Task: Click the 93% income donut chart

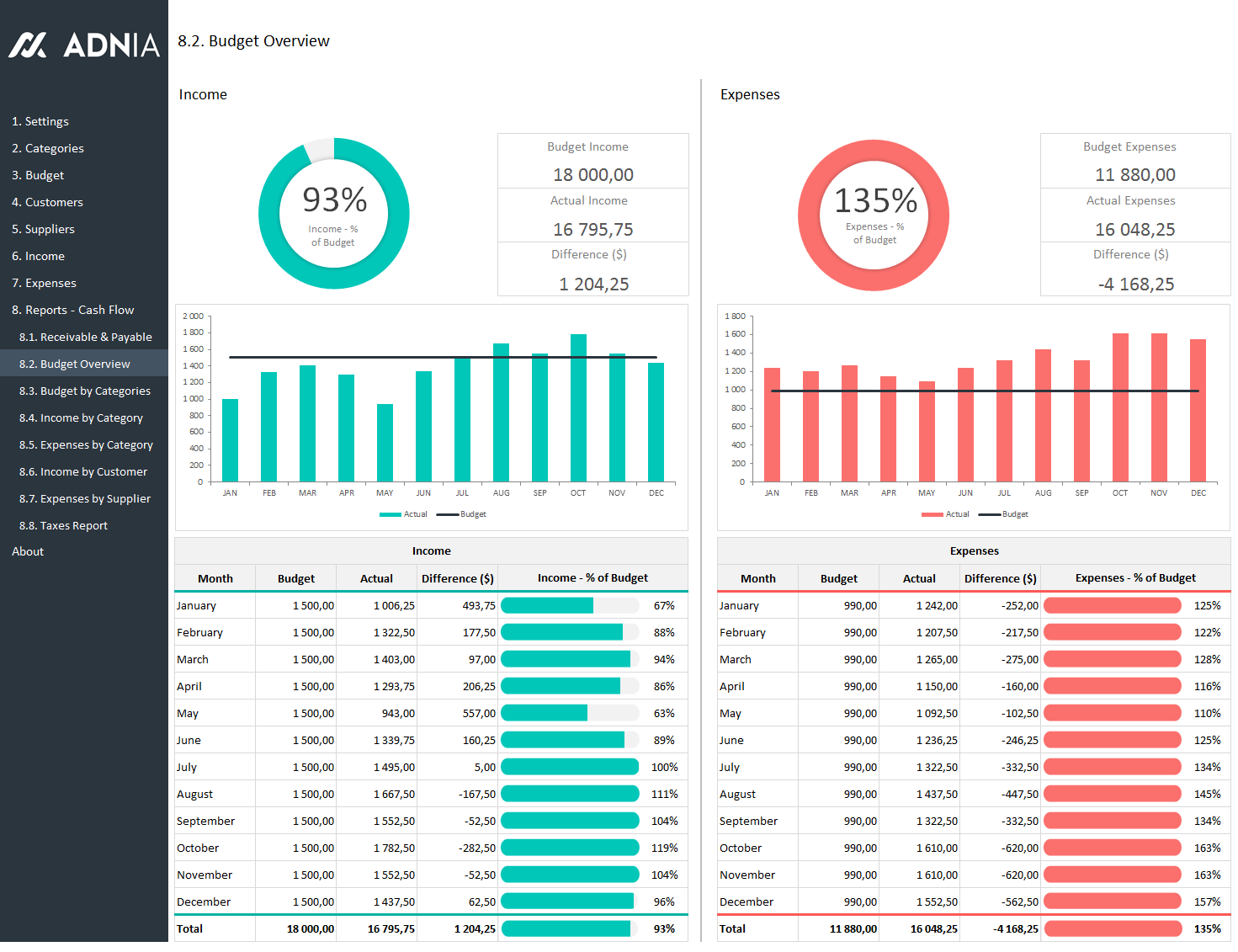Action: (334, 214)
